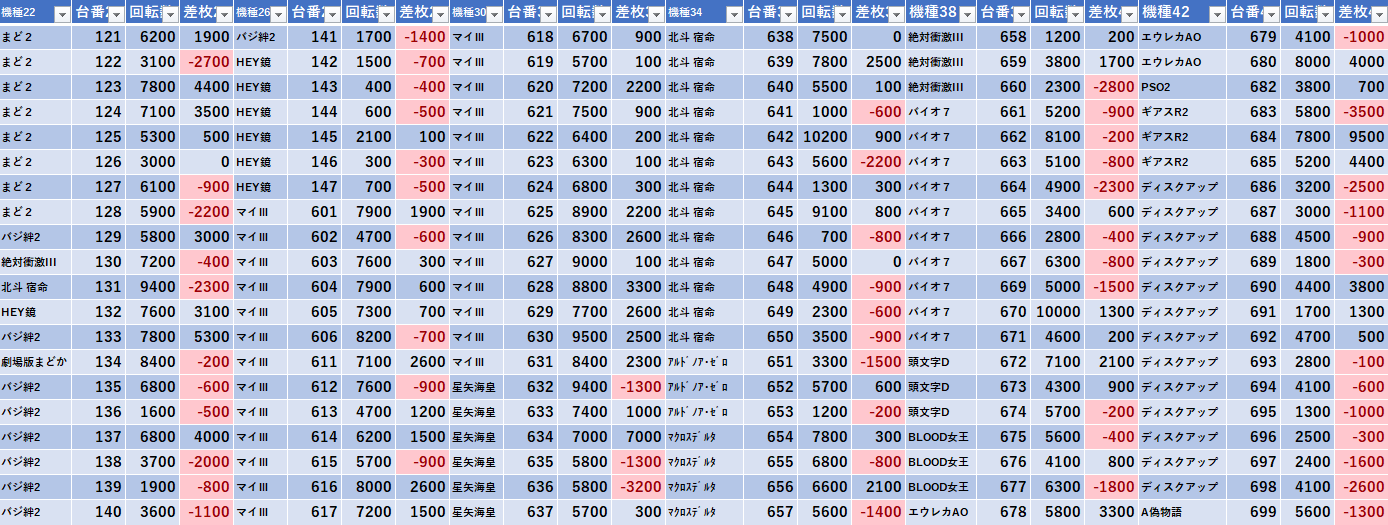The width and height of the screenshot is (1388, 525).
Task: Select the 9400 rotation cell for unit 131
Action: click(152, 287)
